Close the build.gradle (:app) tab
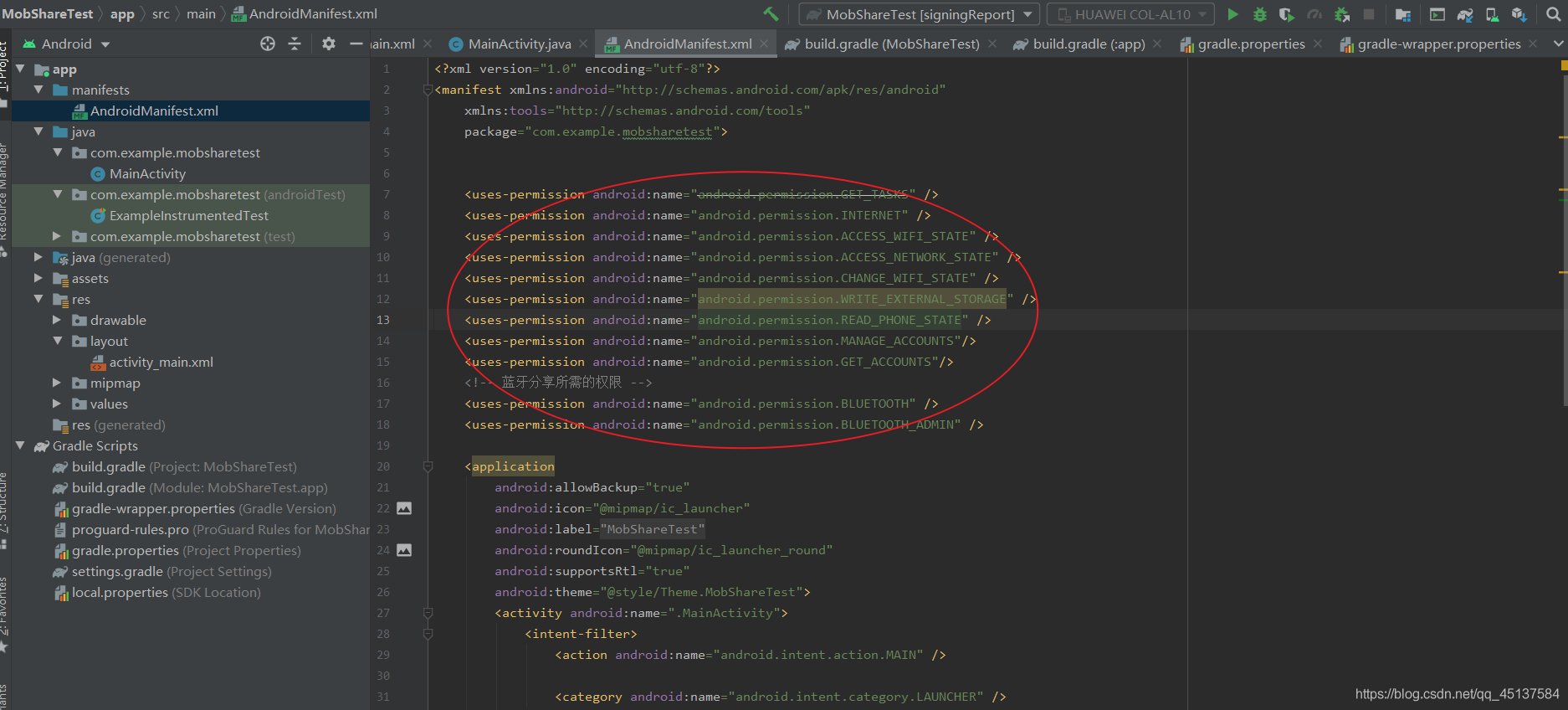This screenshot has width=1568, height=710. [x=1157, y=44]
